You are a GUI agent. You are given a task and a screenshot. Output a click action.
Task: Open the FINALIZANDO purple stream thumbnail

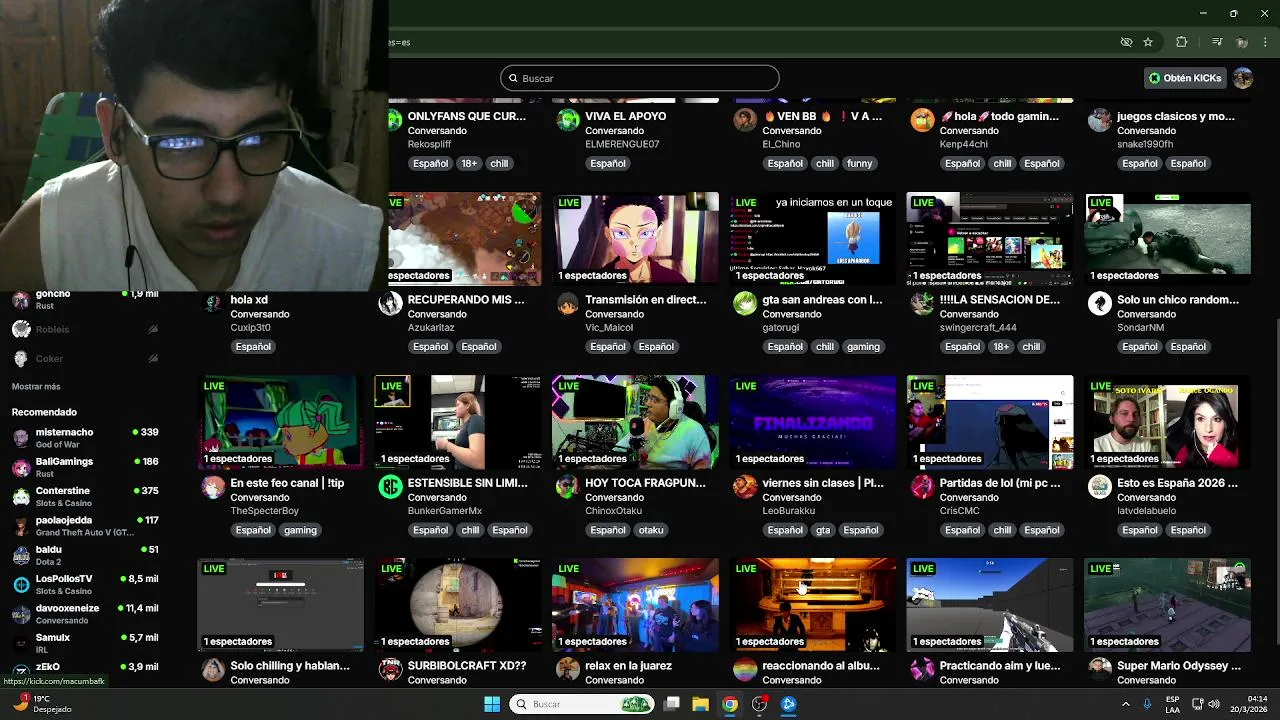pos(813,422)
